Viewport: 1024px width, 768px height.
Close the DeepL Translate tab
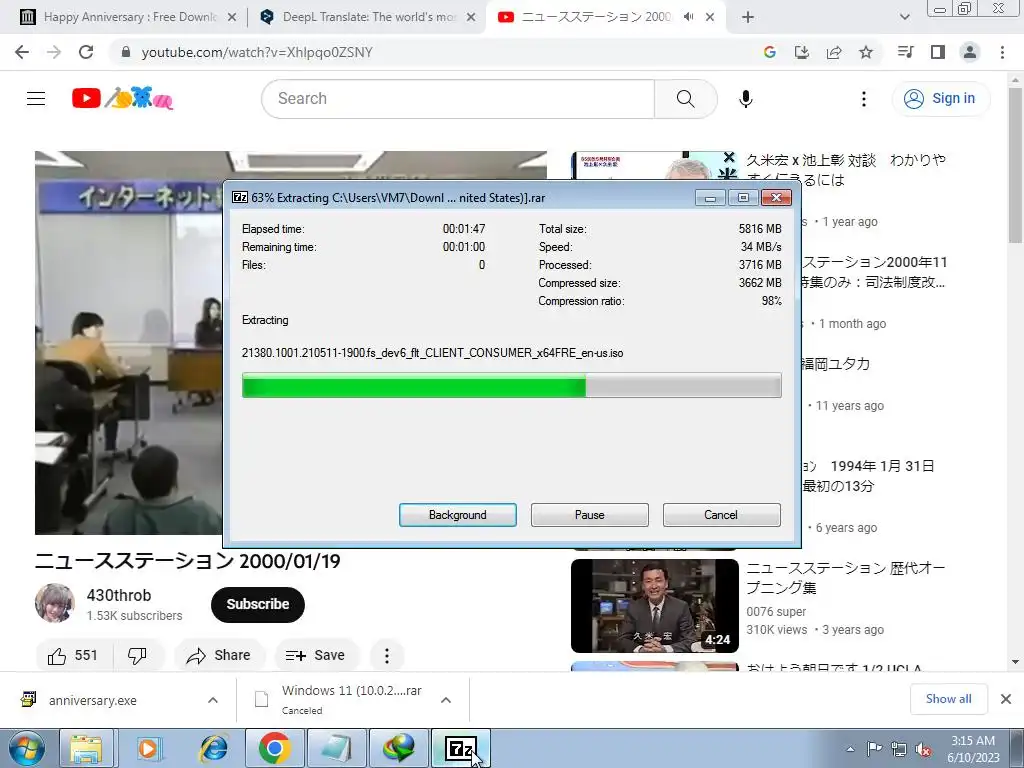(471, 18)
